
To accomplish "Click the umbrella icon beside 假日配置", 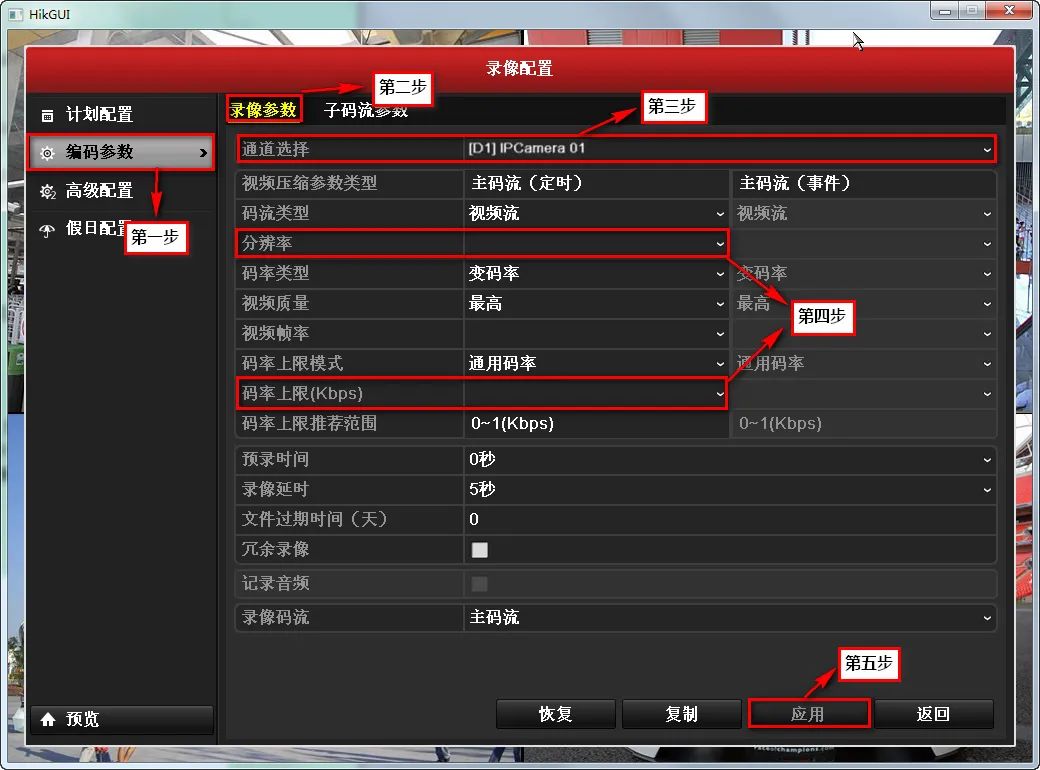I will point(47,229).
